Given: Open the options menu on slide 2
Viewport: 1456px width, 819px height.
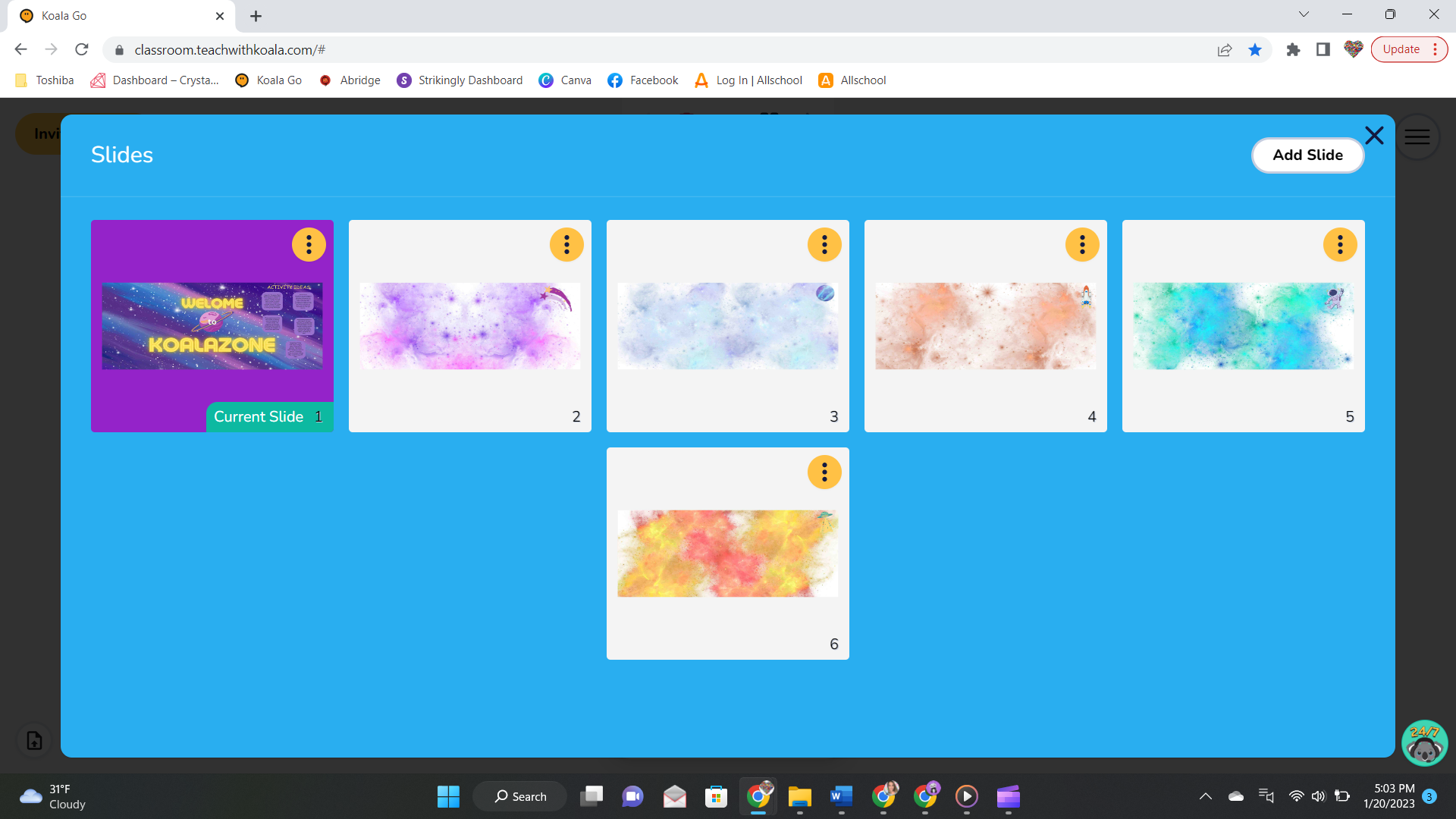Looking at the screenshot, I should tap(566, 244).
